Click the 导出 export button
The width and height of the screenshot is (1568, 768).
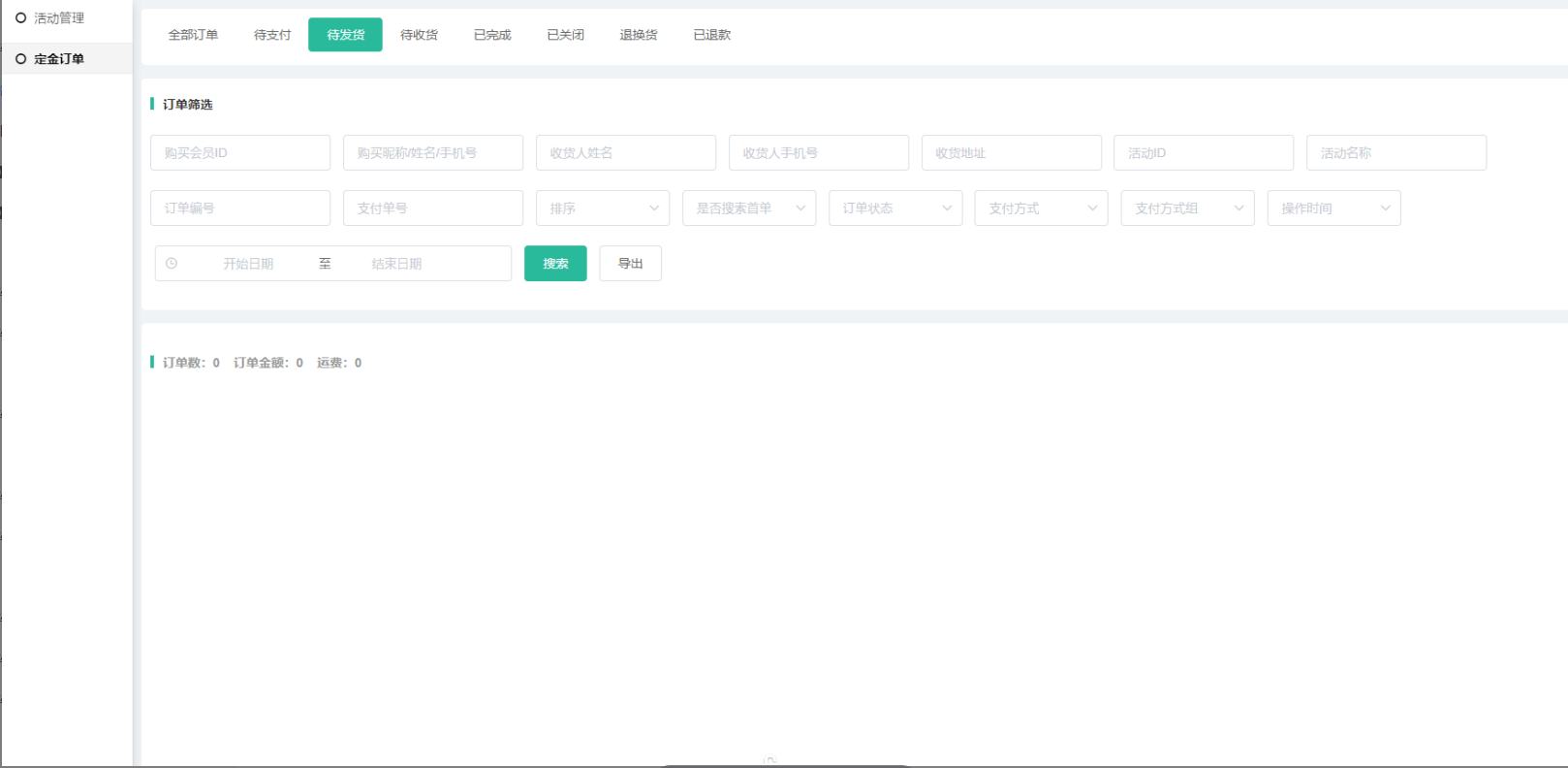630,264
